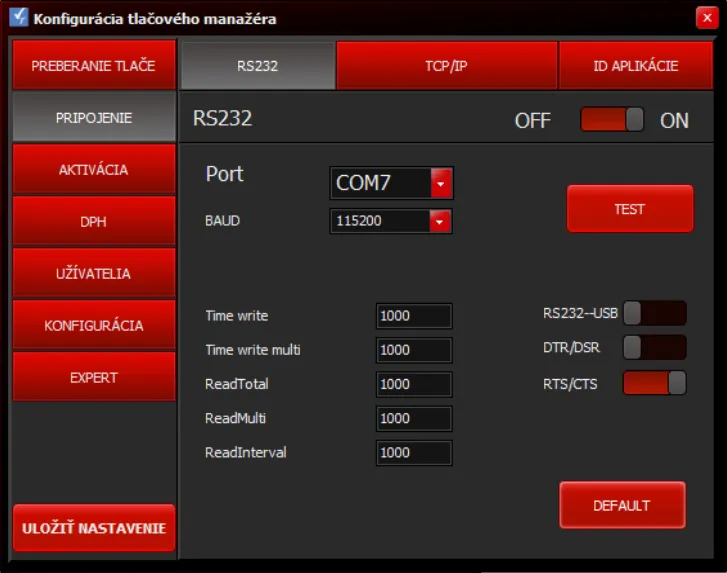The height and width of the screenshot is (573, 727).
Task: Focus the ReadTotal field
Action: tap(414, 384)
